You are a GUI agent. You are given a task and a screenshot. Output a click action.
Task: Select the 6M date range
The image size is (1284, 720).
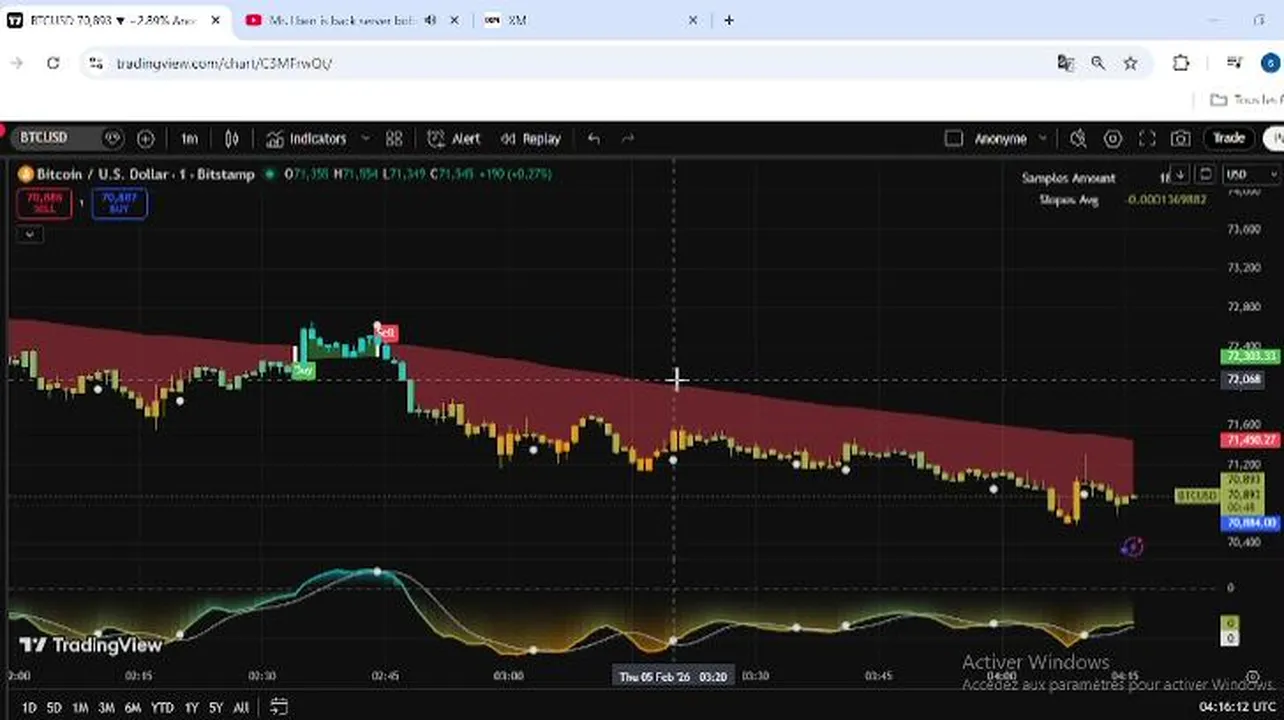coord(132,707)
